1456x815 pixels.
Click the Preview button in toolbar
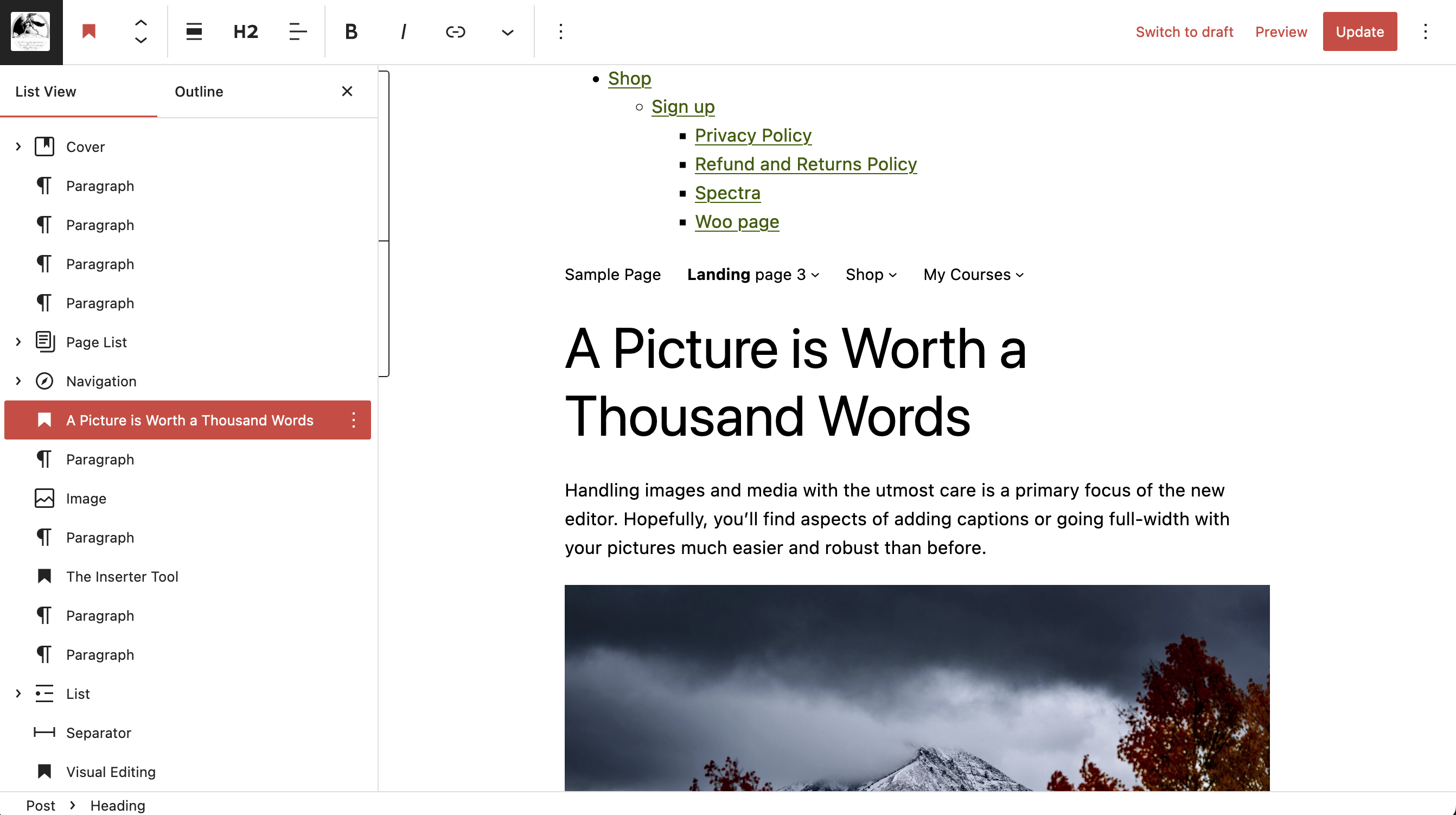(x=1280, y=31)
